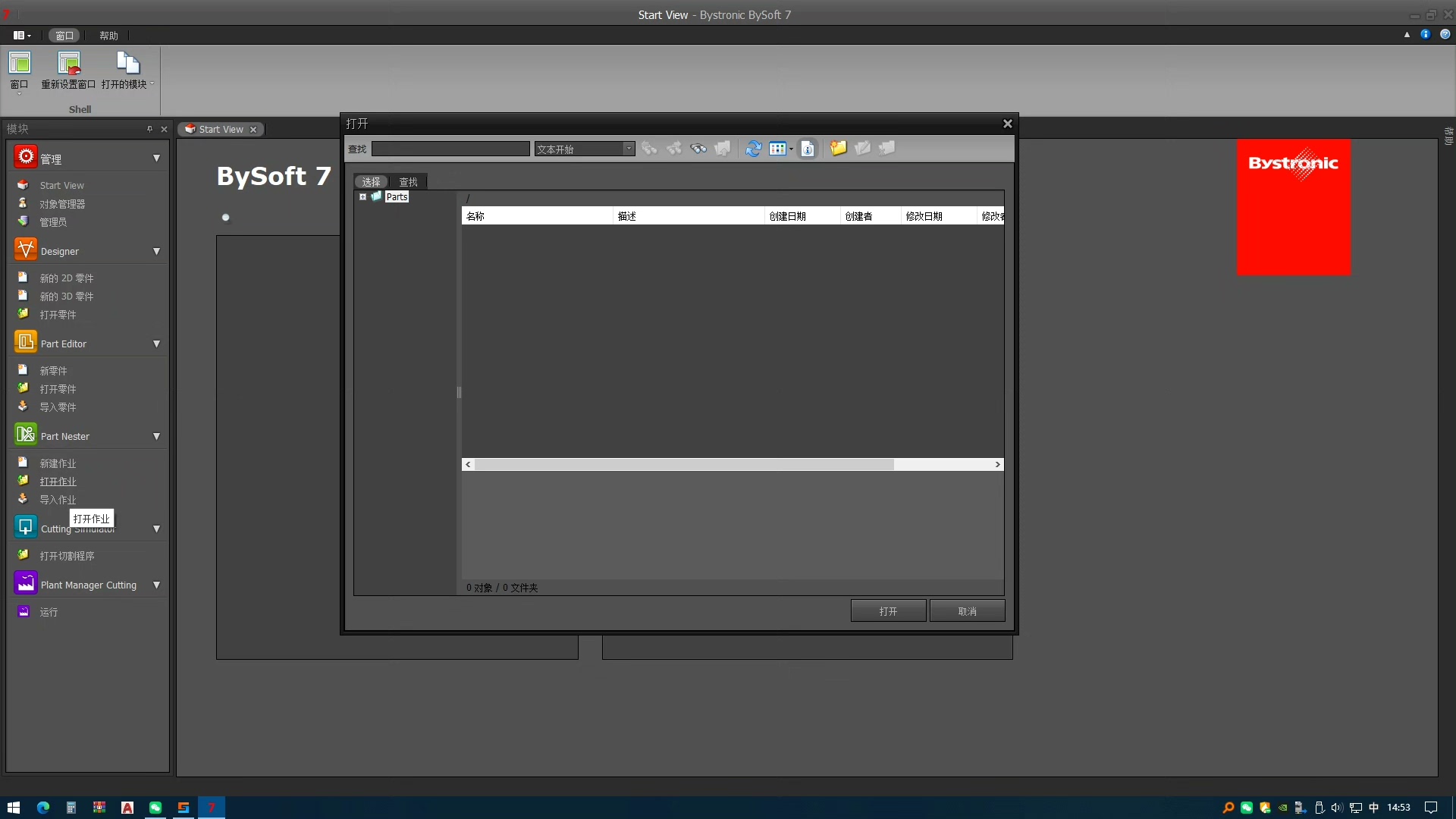Click the 取消 button
Screen dimensions: 1456x819
click(x=967, y=611)
